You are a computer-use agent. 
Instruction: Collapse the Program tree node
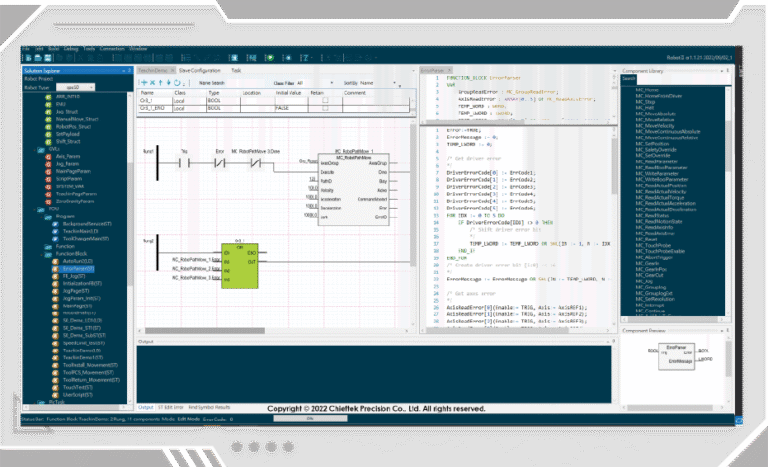coord(42,217)
